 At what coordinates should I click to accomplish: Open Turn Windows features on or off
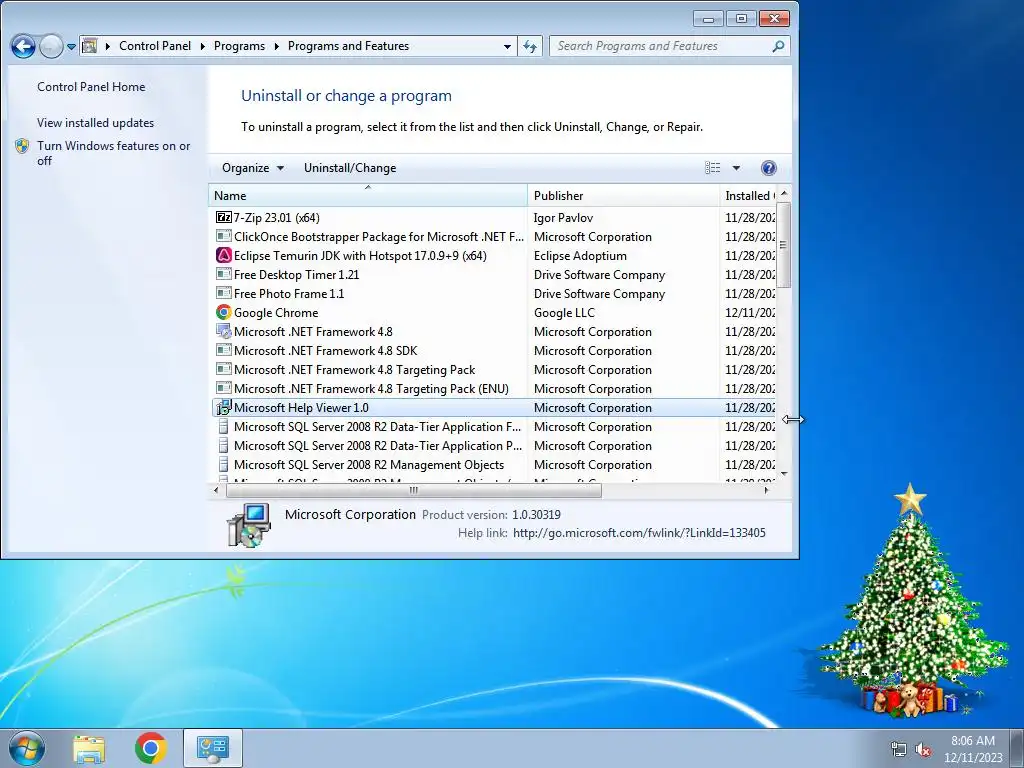pos(114,153)
